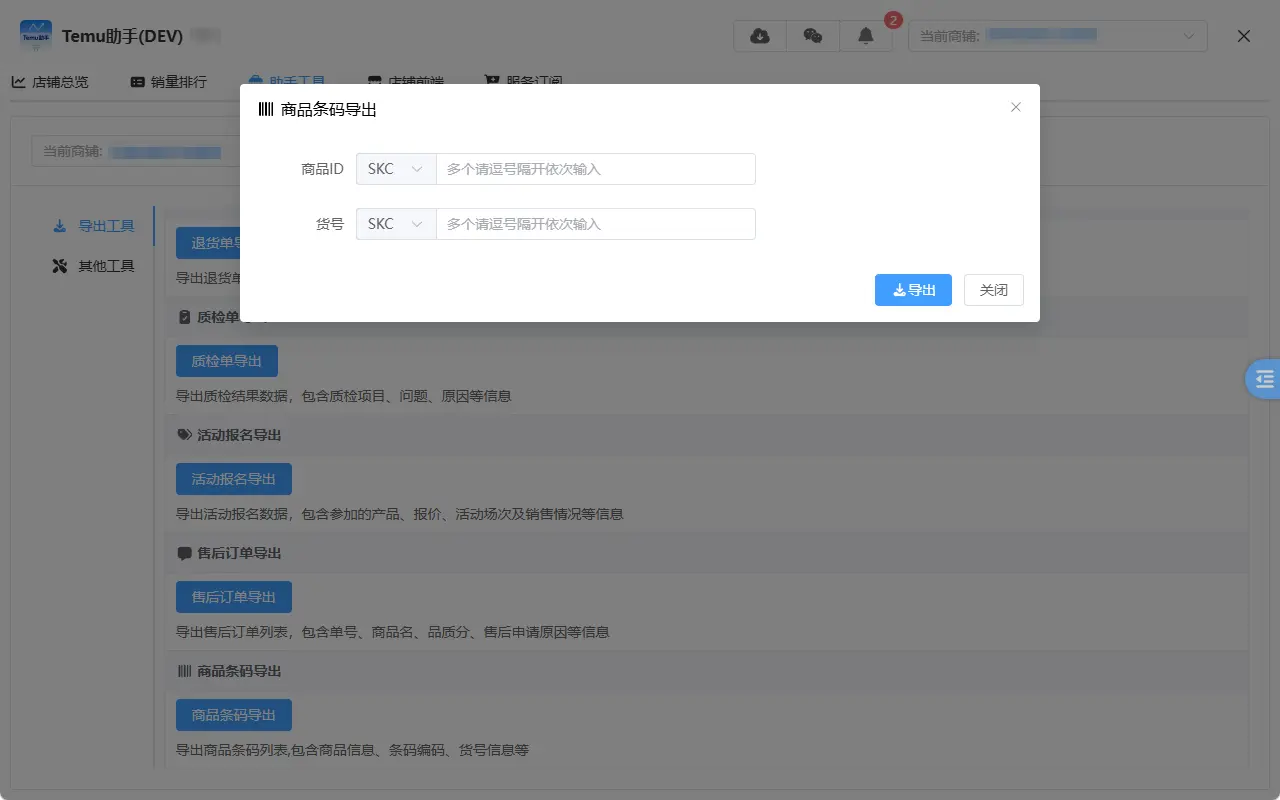
Task: Select the download icon beside 导出工具
Action: click(x=60, y=226)
